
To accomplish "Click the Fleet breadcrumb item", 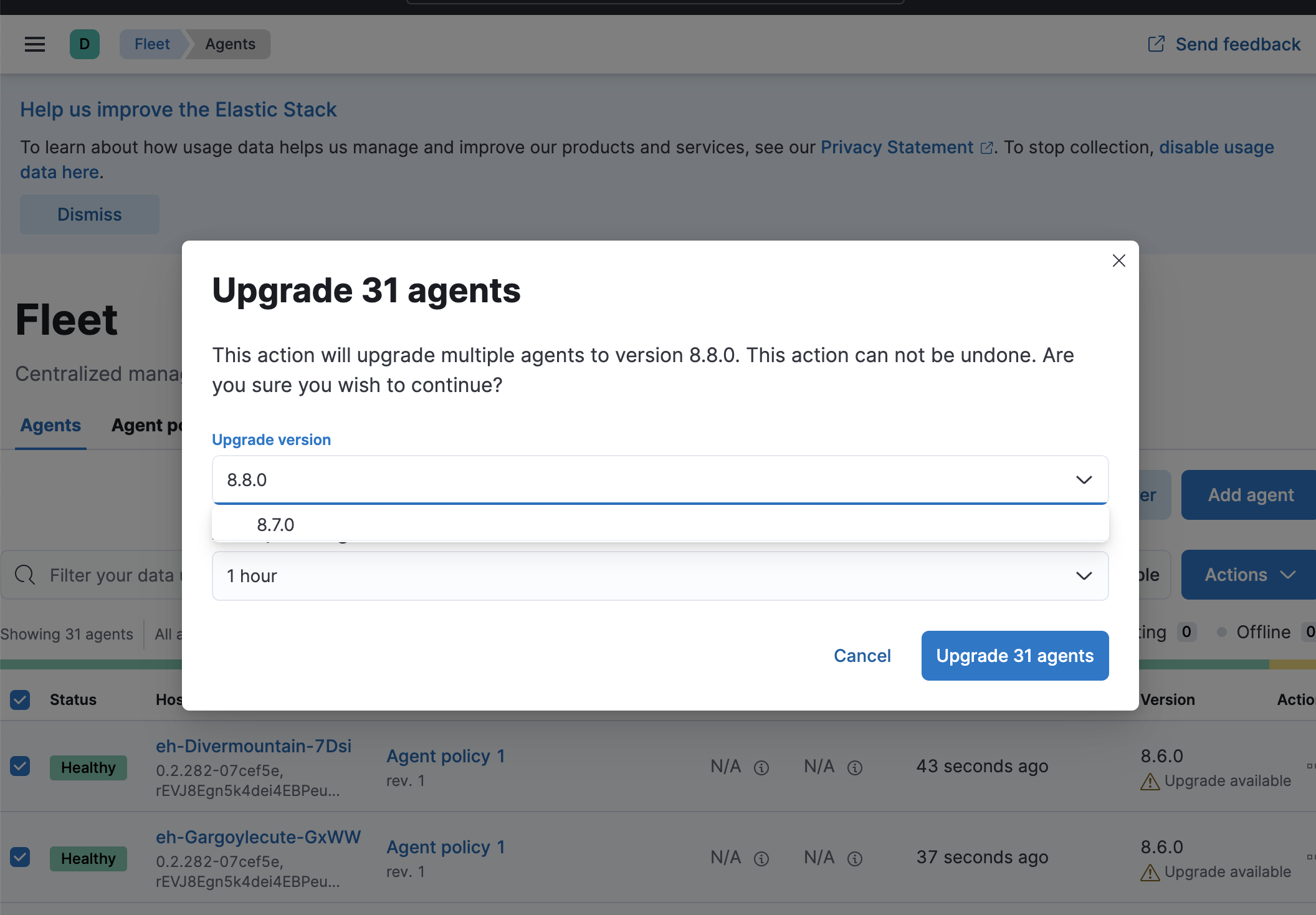I will [x=151, y=44].
